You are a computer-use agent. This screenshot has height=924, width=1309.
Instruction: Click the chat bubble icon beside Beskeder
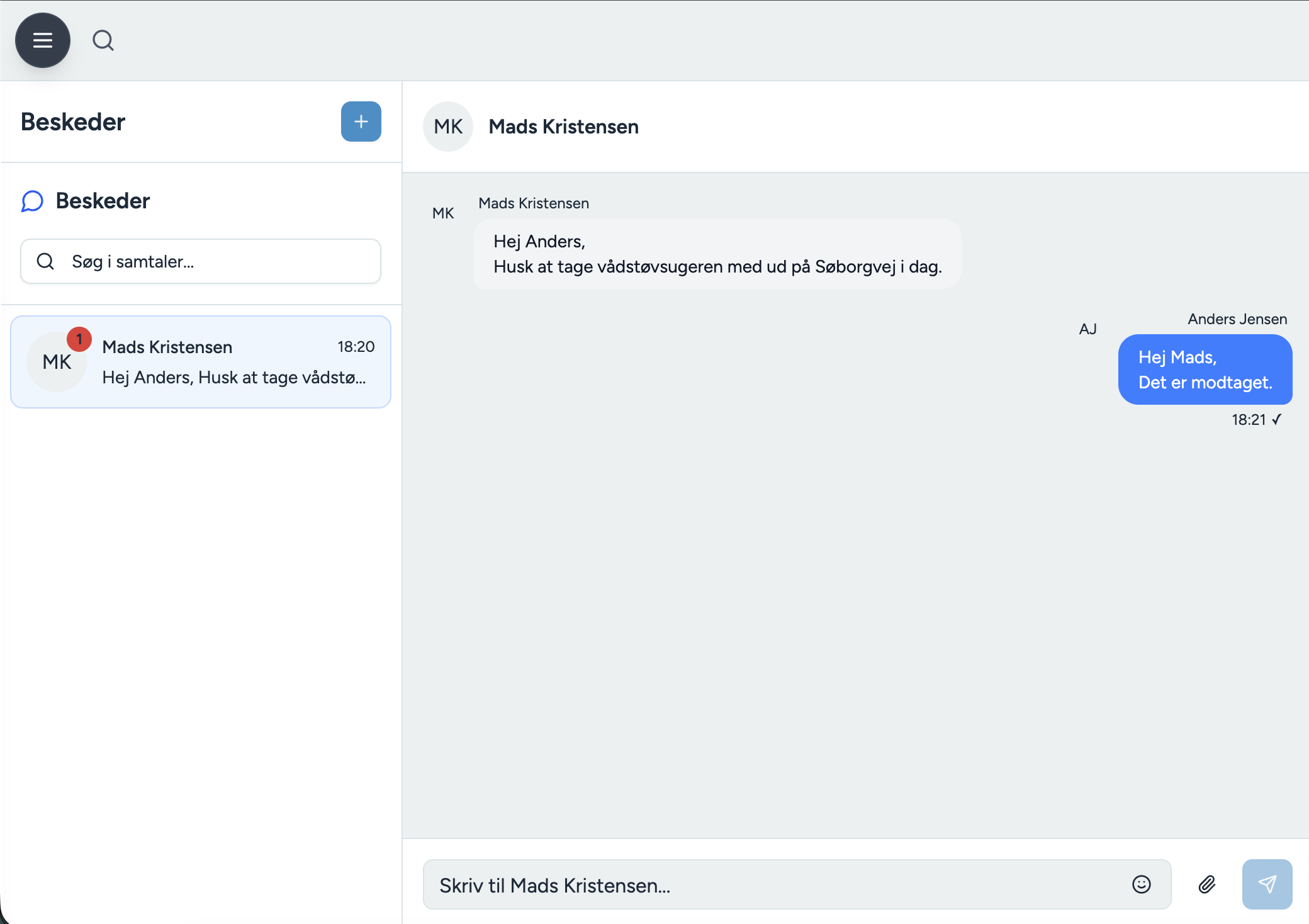pos(32,201)
